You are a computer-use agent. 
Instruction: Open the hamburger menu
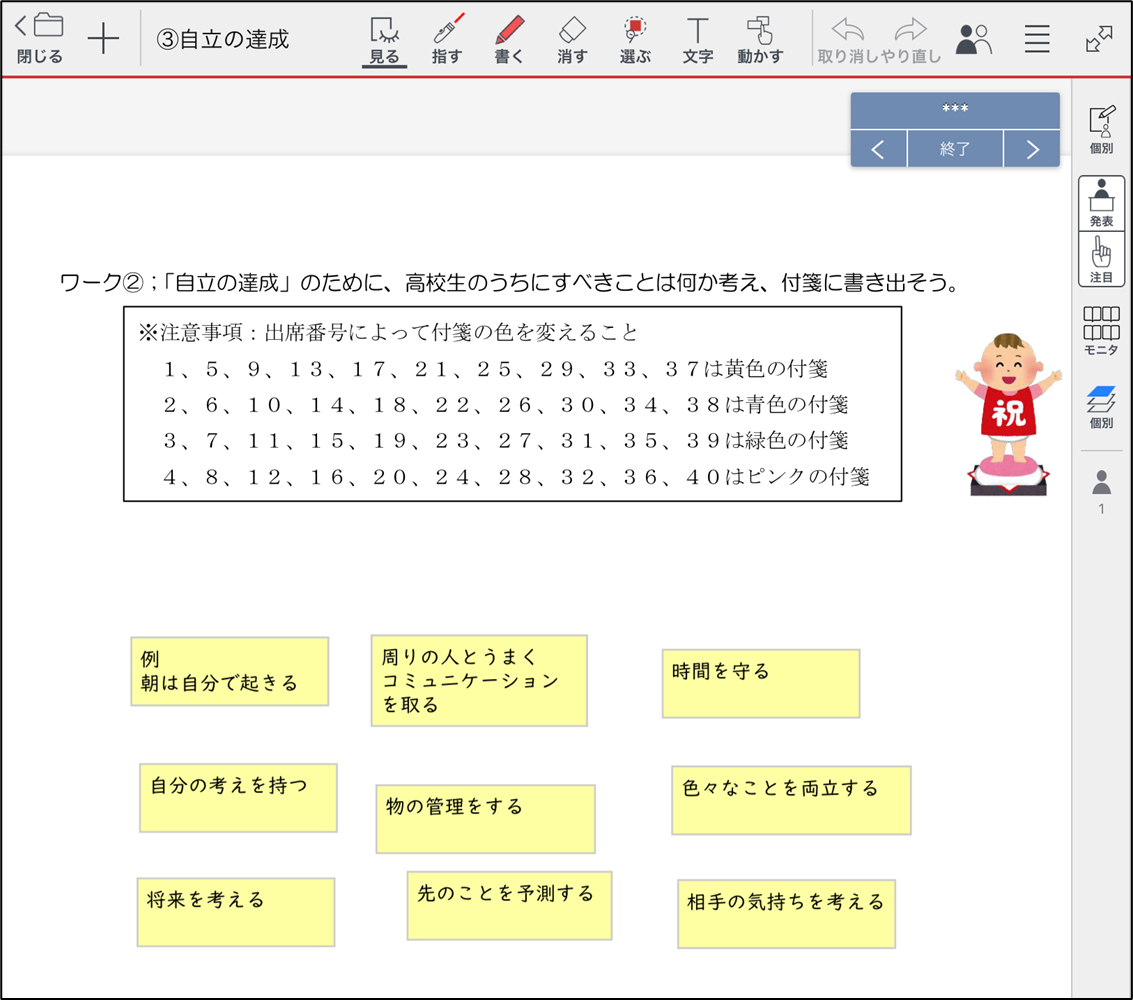point(1037,39)
